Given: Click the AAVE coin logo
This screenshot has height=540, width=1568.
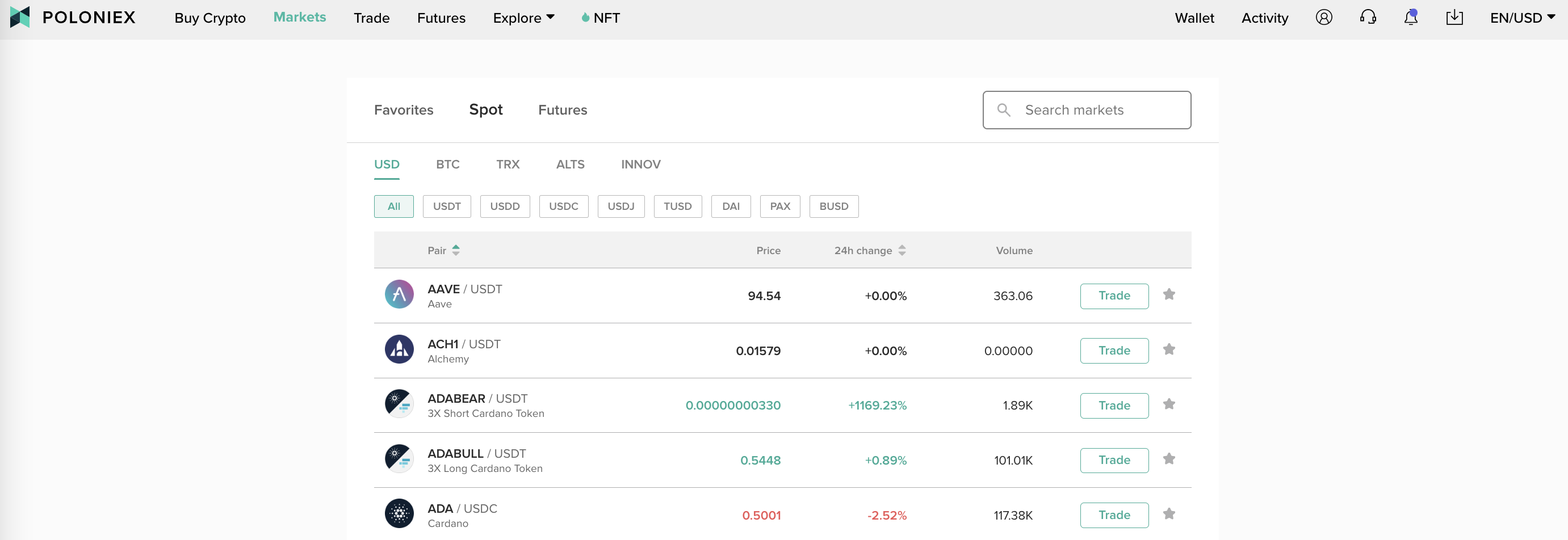Looking at the screenshot, I should [x=399, y=295].
